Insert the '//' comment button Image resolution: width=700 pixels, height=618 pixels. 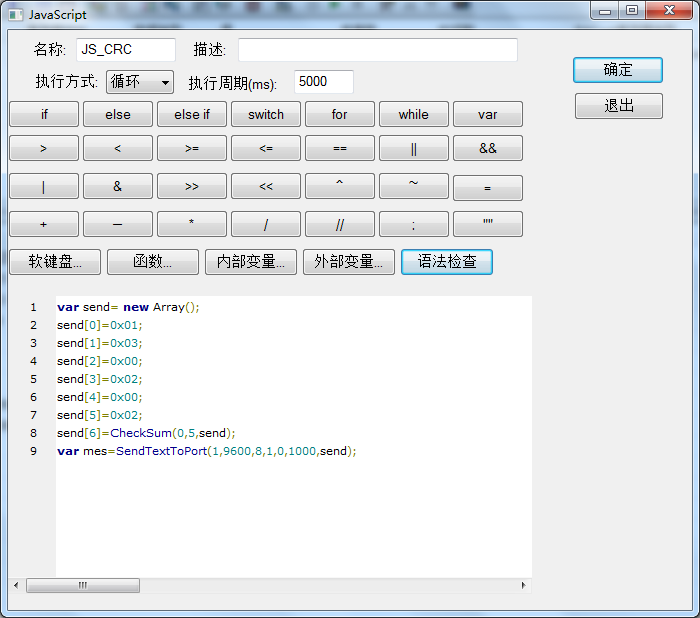[x=340, y=224]
